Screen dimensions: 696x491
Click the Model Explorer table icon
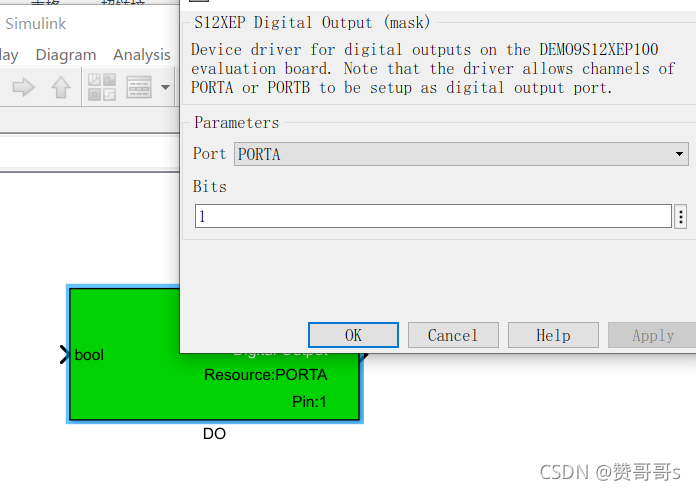point(139,87)
